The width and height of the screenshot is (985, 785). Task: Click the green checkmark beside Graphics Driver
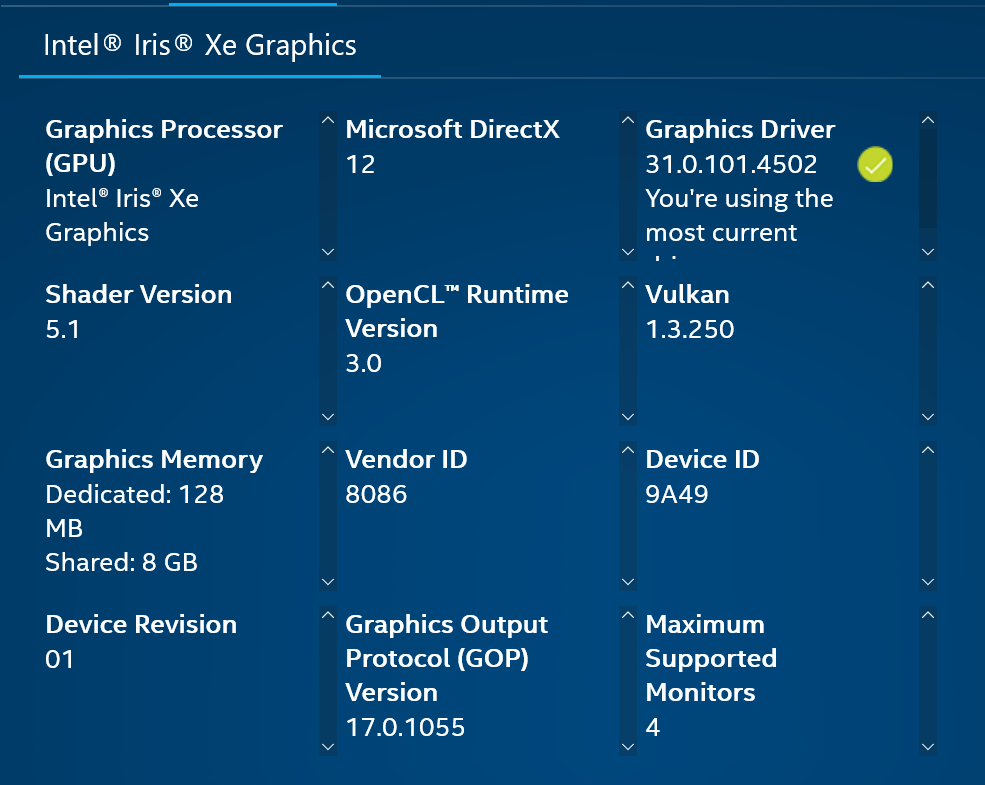tap(875, 164)
